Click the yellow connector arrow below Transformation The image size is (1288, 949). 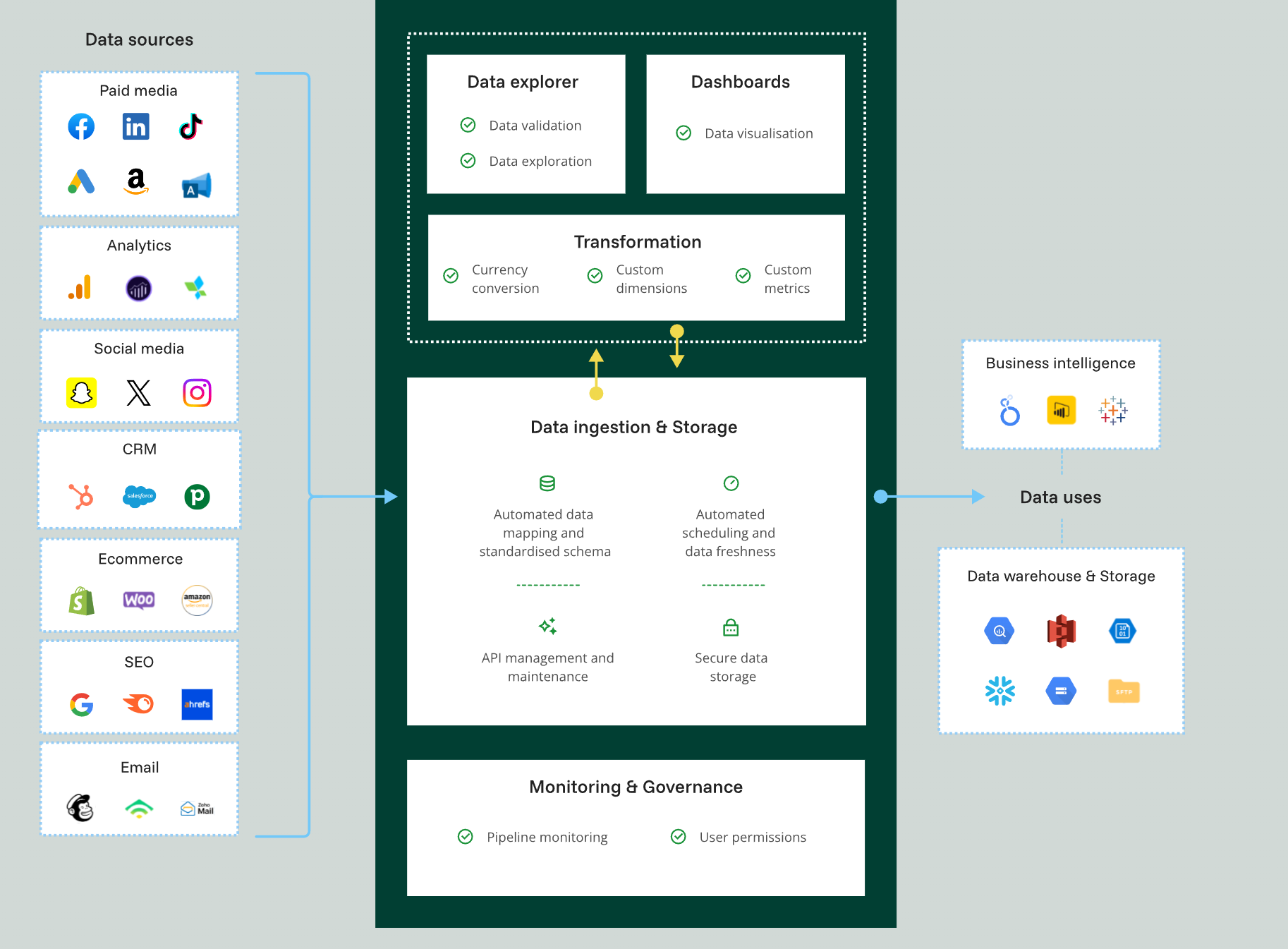(x=676, y=346)
